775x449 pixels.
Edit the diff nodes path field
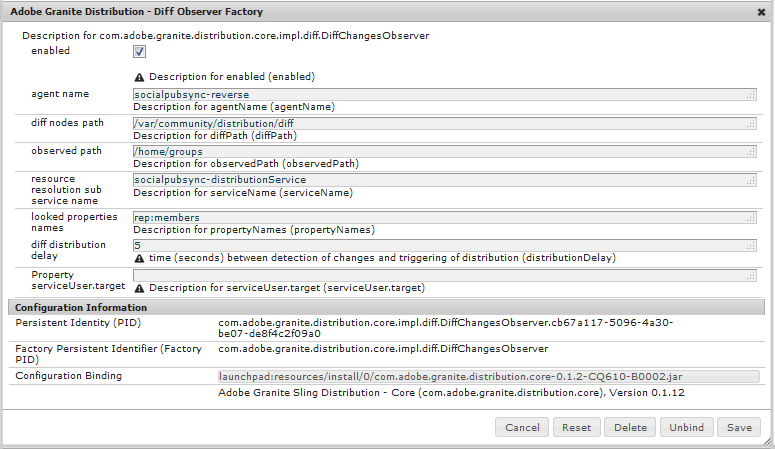point(445,124)
